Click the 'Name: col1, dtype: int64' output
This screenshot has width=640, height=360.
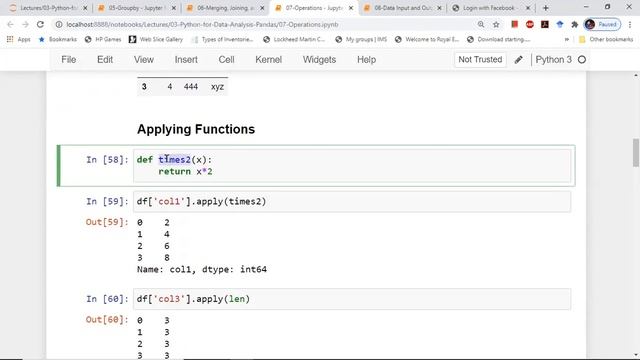pos(202,269)
